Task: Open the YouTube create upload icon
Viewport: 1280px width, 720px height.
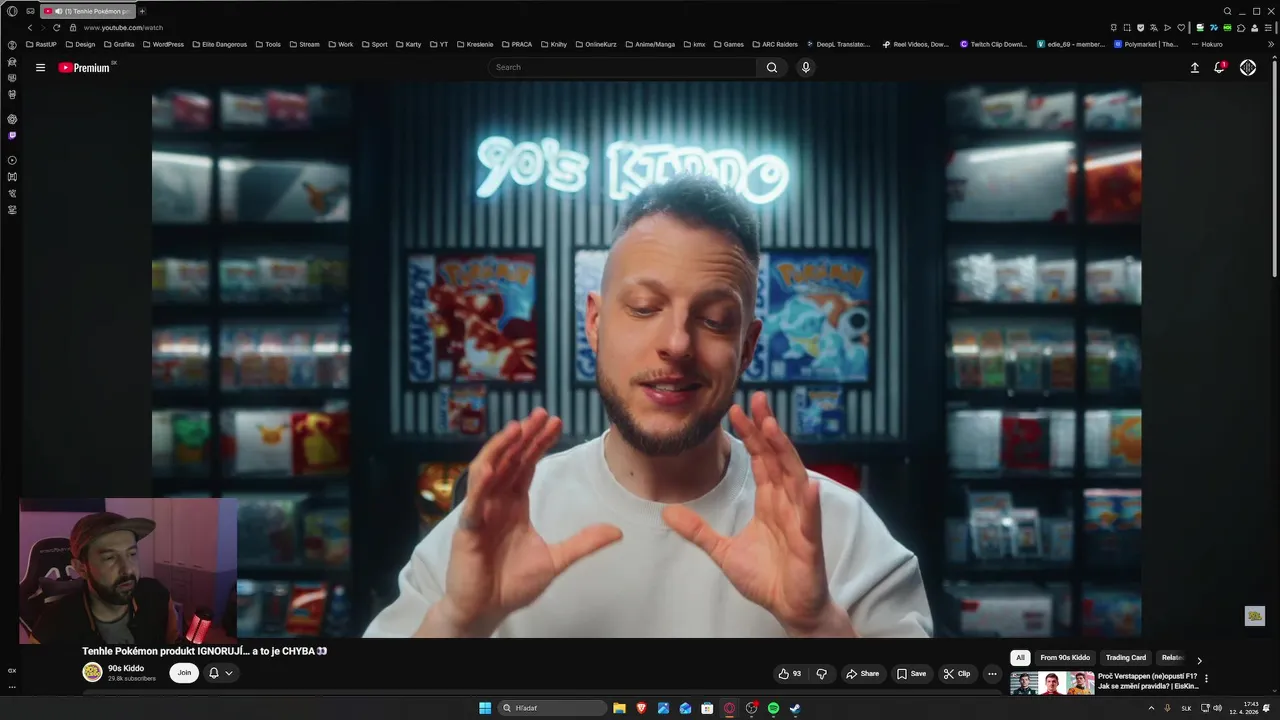Action: 1194,67
